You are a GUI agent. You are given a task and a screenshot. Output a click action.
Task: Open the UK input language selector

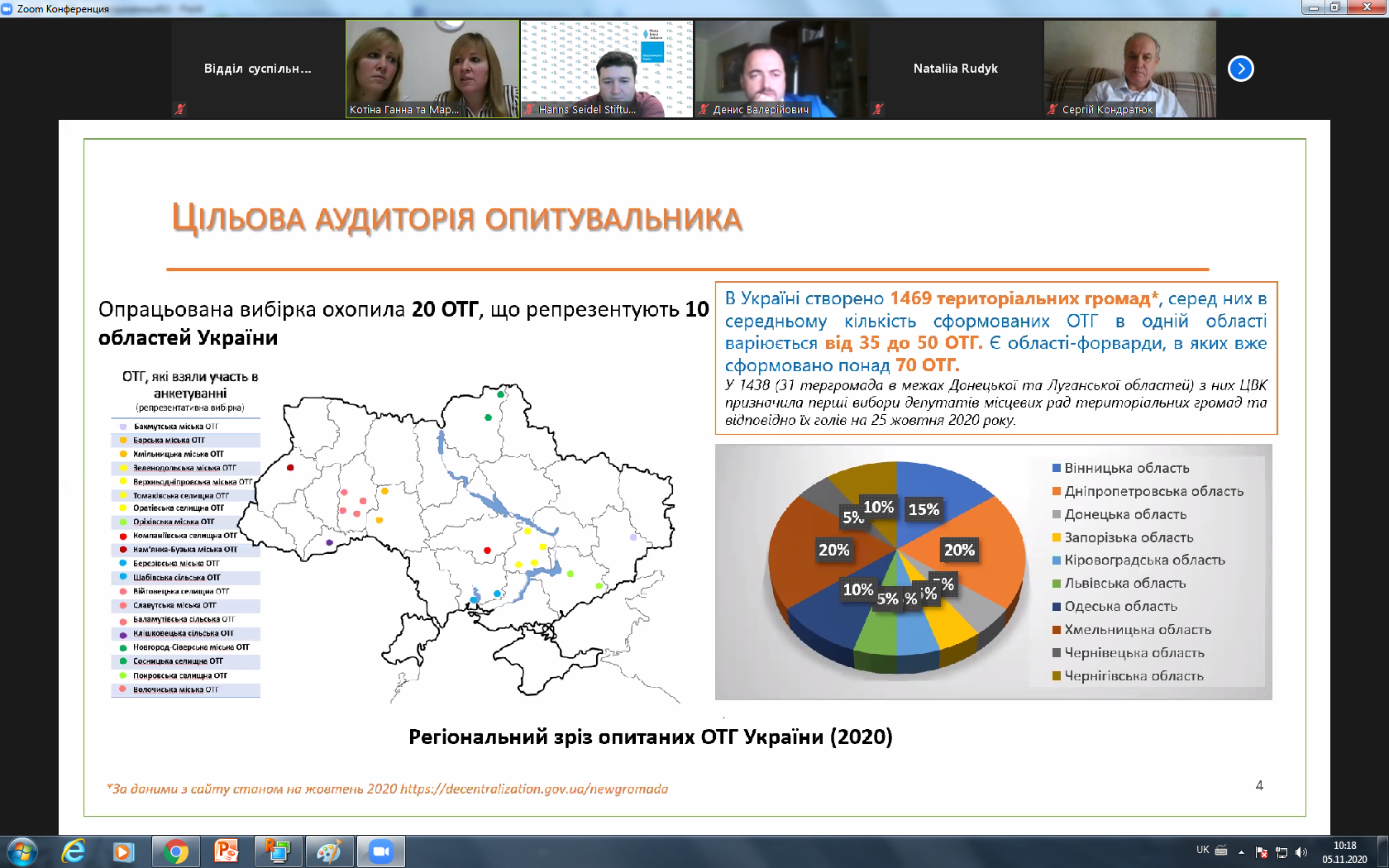[x=1202, y=850]
